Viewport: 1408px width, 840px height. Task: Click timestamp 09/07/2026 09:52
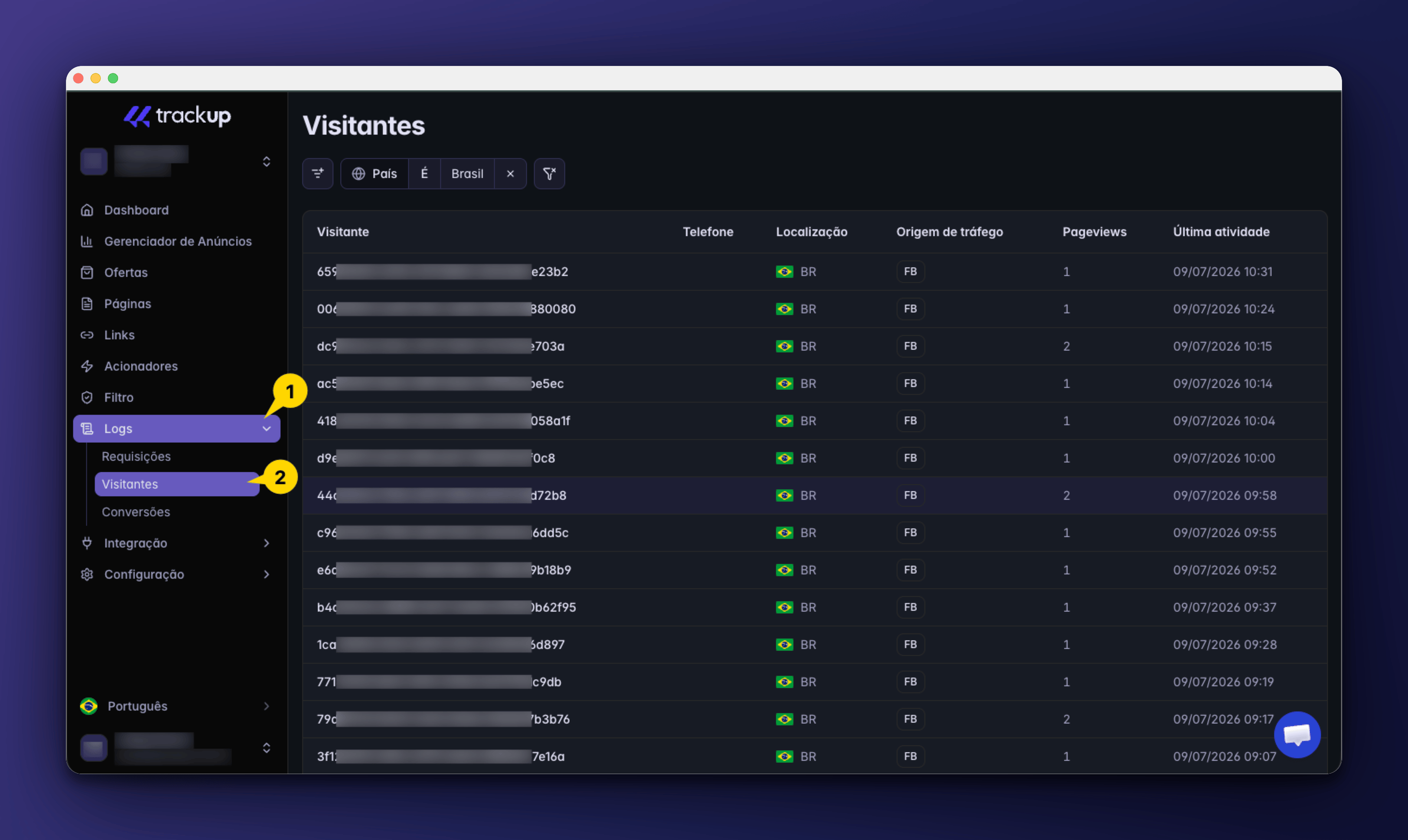point(1224,569)
